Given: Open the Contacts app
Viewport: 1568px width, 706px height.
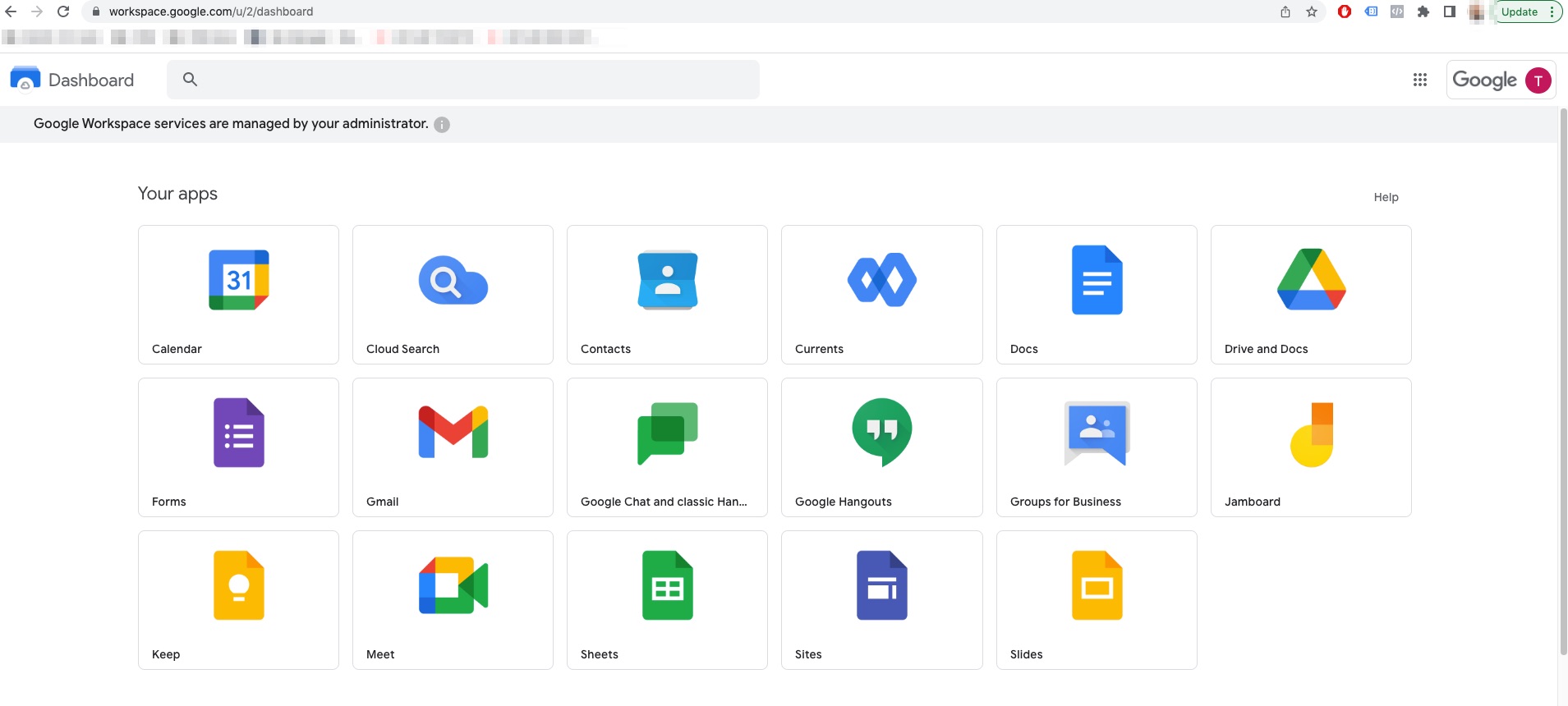Looking at the screenshot, I should [667, 281].
